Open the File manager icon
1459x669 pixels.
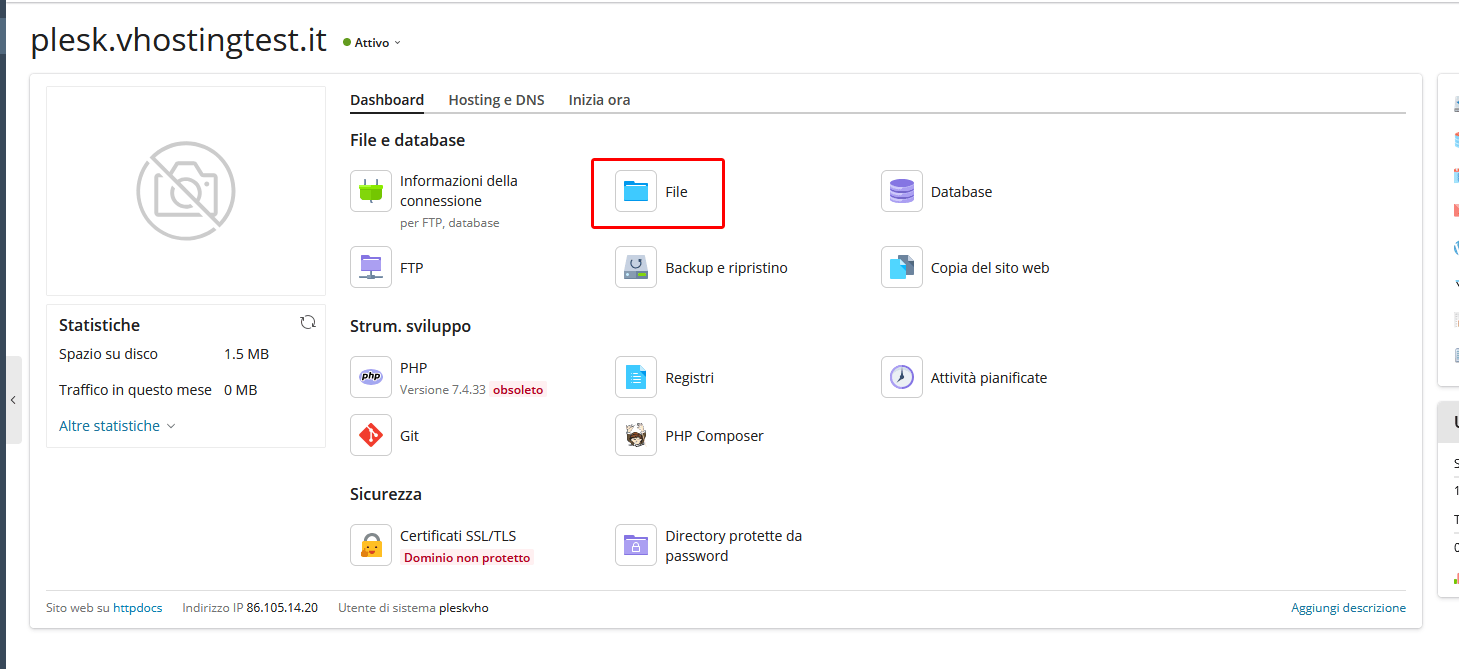pos(636,191)
